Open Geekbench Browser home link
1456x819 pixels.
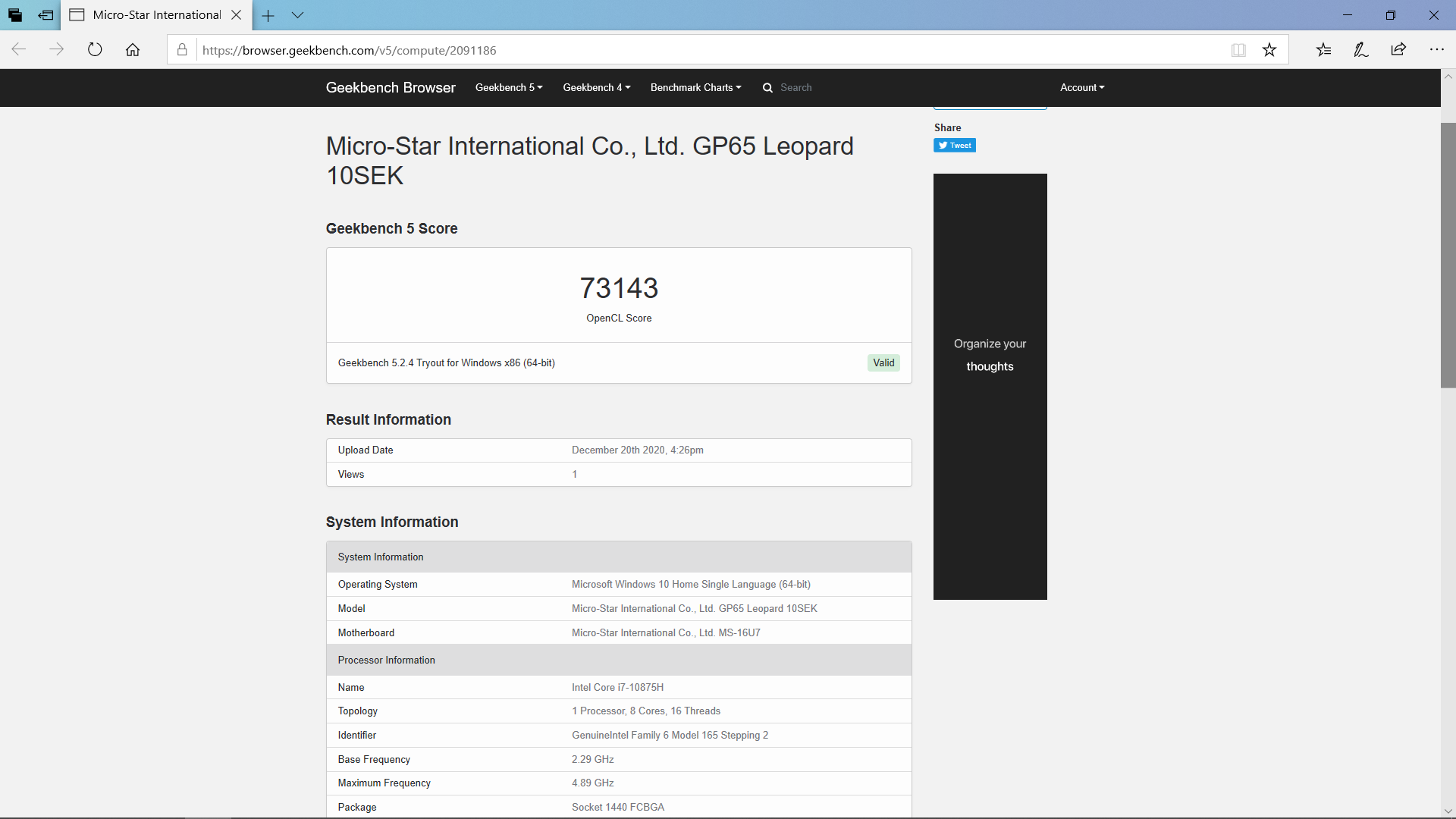coord(391,88)
